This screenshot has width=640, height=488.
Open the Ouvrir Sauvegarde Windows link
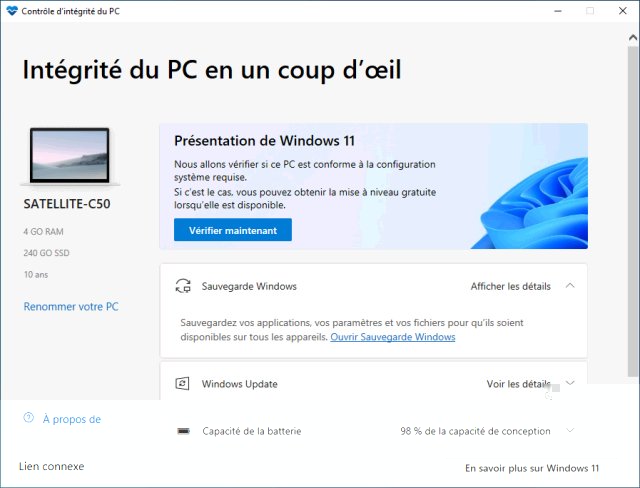(x=393, y=337)
